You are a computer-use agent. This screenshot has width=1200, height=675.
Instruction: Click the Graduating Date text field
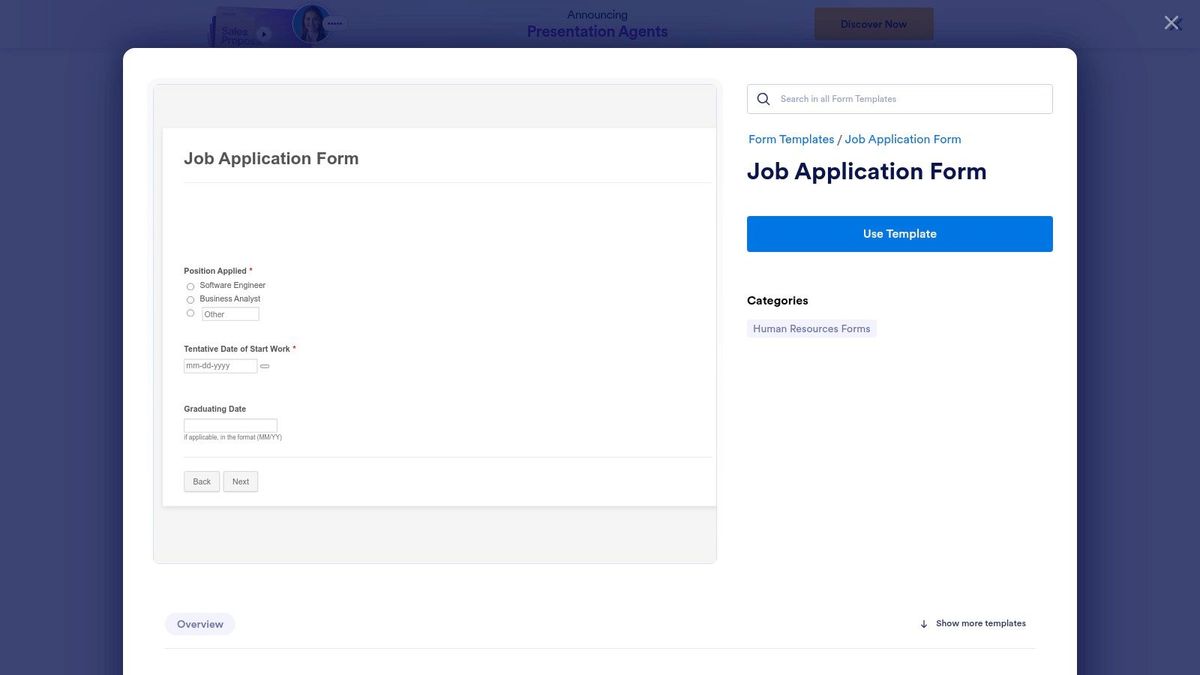click(x=230, y=424)
